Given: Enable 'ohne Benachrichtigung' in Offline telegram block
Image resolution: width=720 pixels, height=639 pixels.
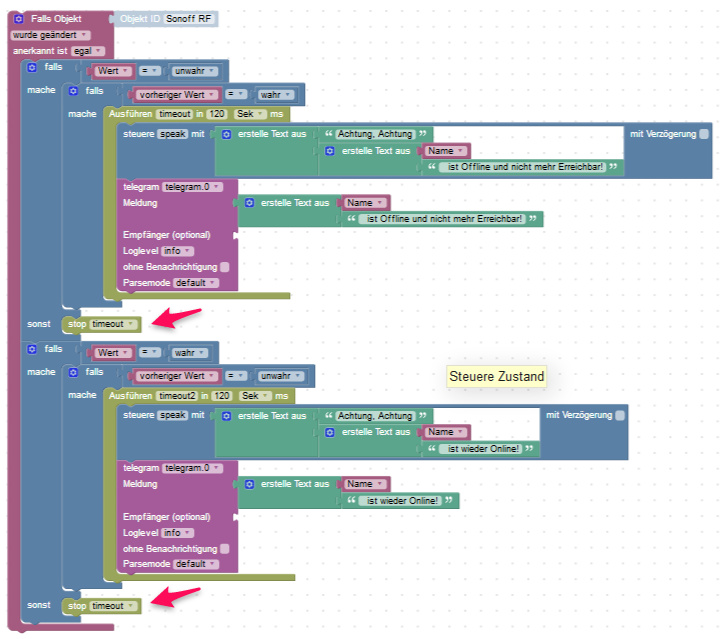Looking at the screenshot, I should coord(225,267).
